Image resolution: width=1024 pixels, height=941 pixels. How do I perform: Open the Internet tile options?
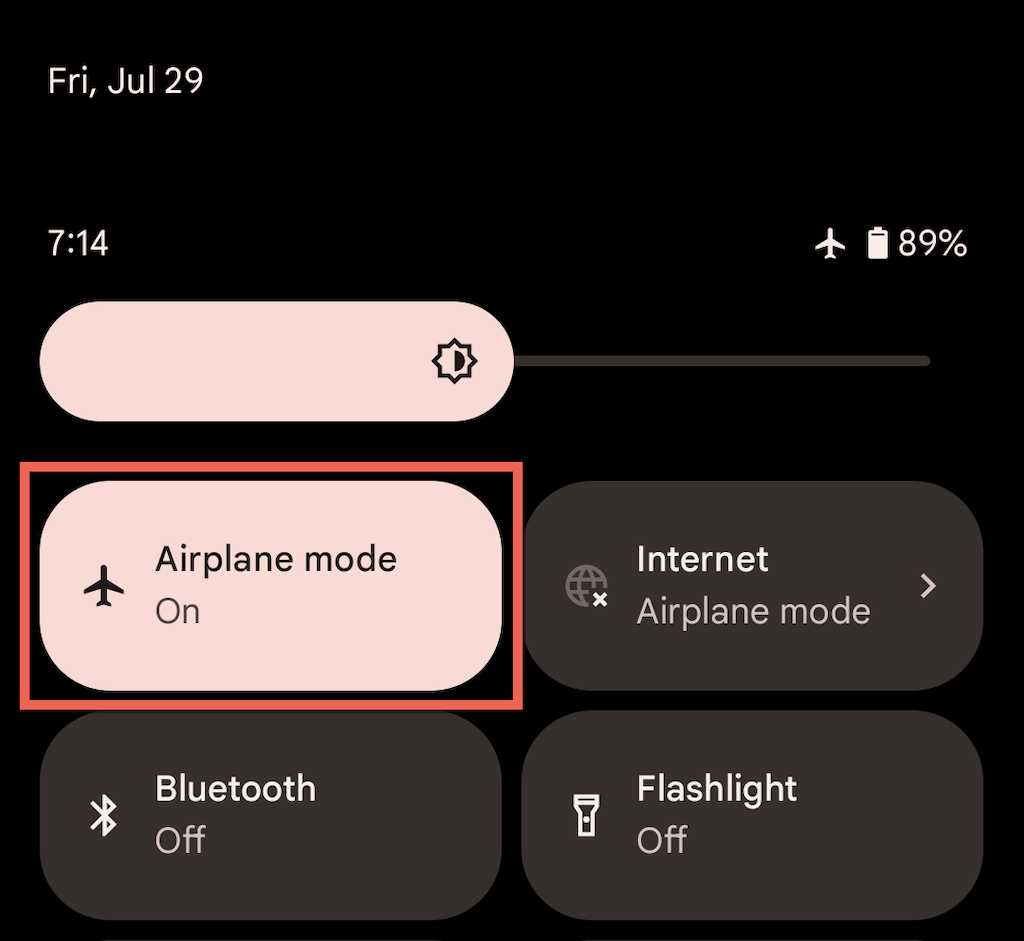click(x=752, y=586)
